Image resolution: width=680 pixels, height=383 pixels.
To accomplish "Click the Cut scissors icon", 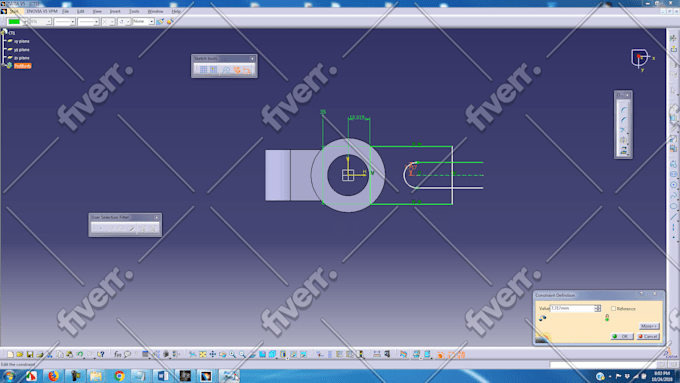I will (x=50, y=354).
